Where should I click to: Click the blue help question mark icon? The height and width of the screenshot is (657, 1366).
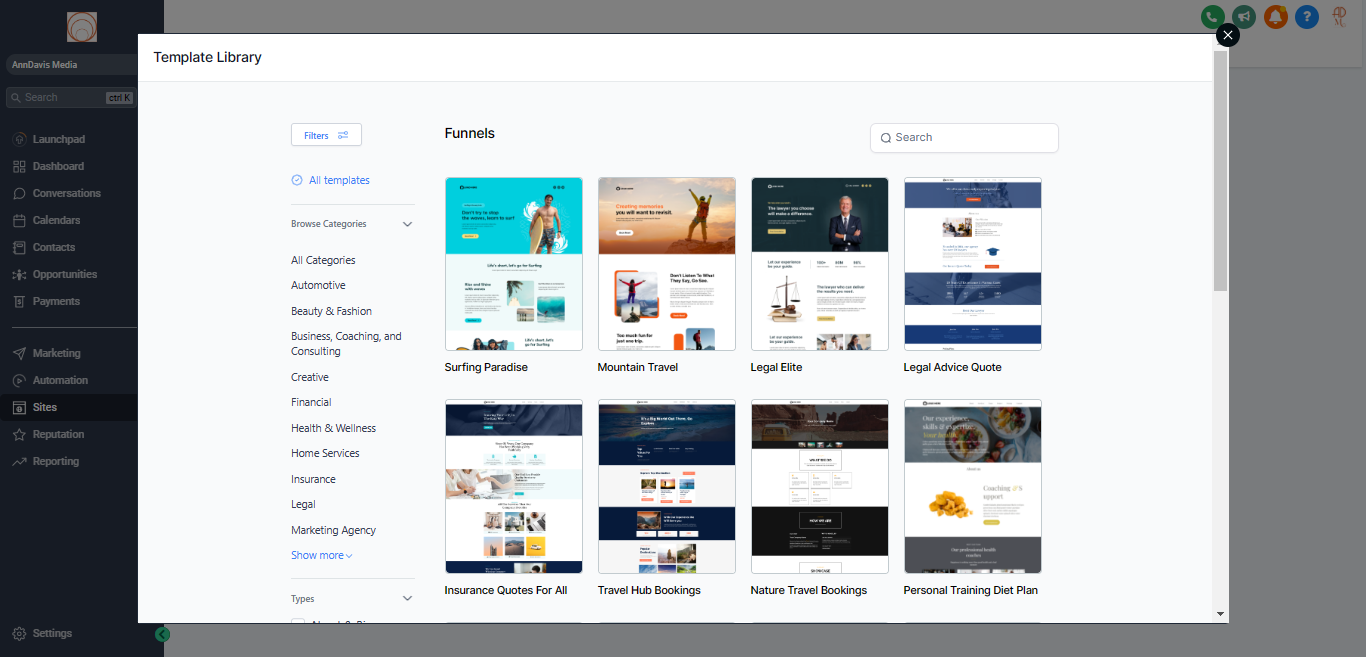pyautogui.click(x=1306, y=17)
